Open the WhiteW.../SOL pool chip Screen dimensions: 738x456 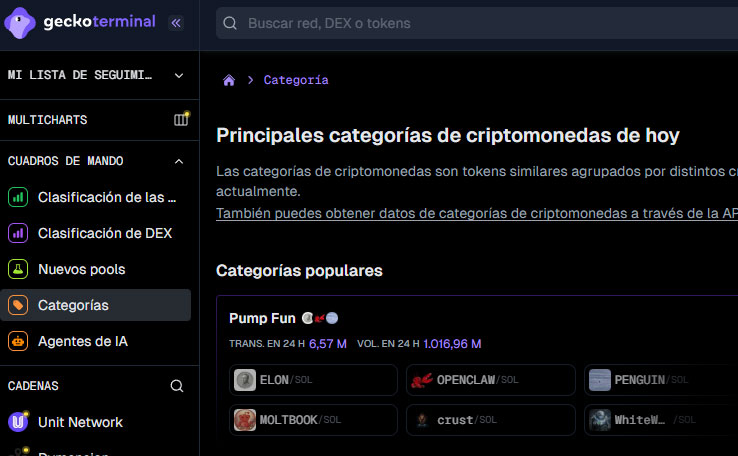[661, 420]
